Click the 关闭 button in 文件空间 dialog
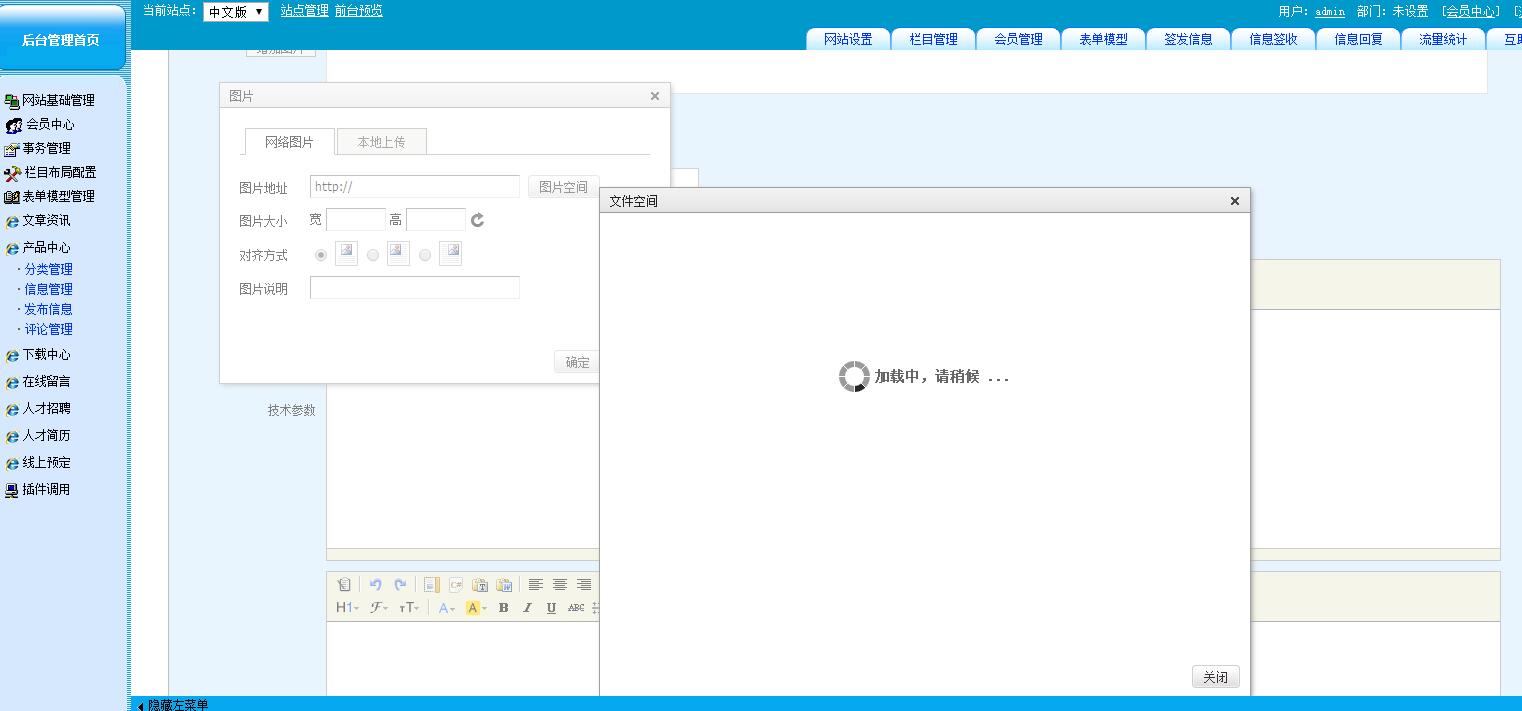This screenshot has width=1522, height=711. tap(1215, 677)
